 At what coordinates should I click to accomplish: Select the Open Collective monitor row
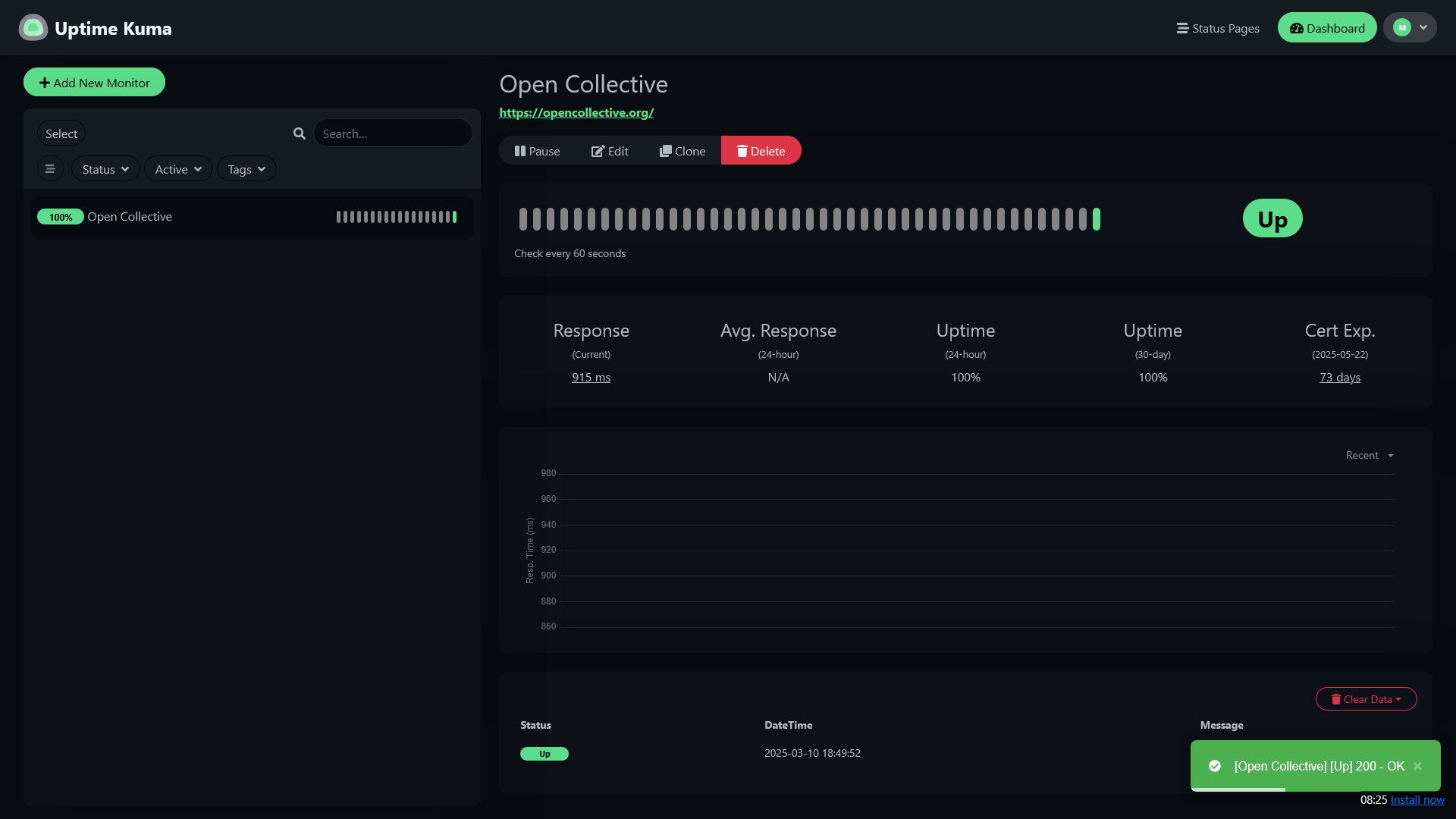tap(252, 218)
